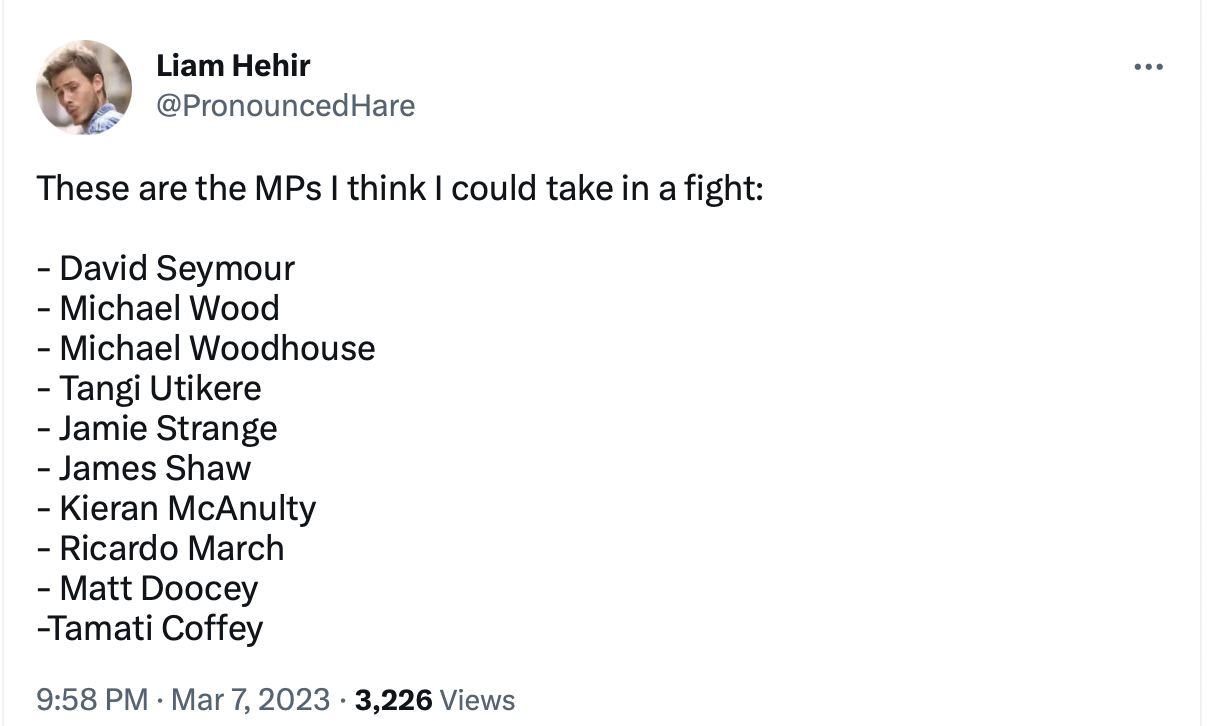Click the David Seymour line
1228x726 pixels.
pyautogui.click(x=177, y=268)
